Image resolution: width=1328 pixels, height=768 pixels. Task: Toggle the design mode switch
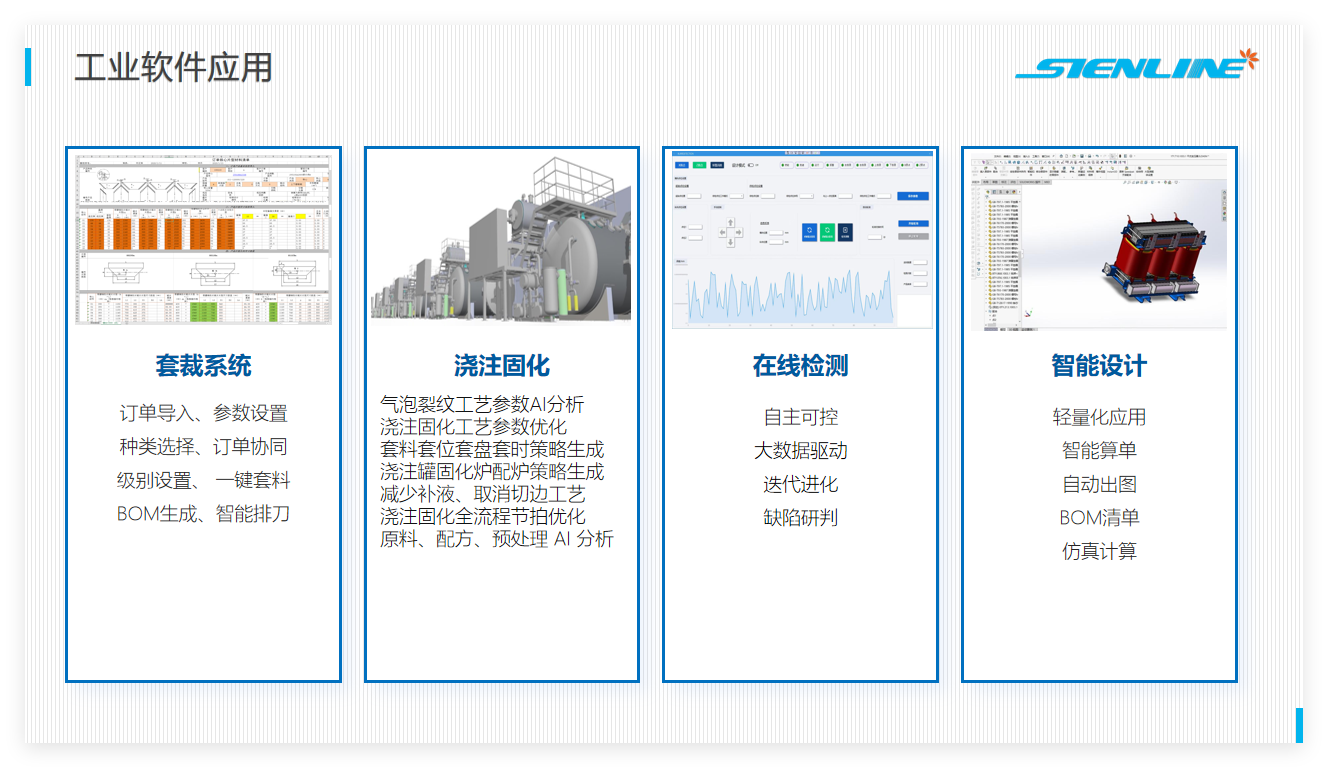[x=752, y=165]
